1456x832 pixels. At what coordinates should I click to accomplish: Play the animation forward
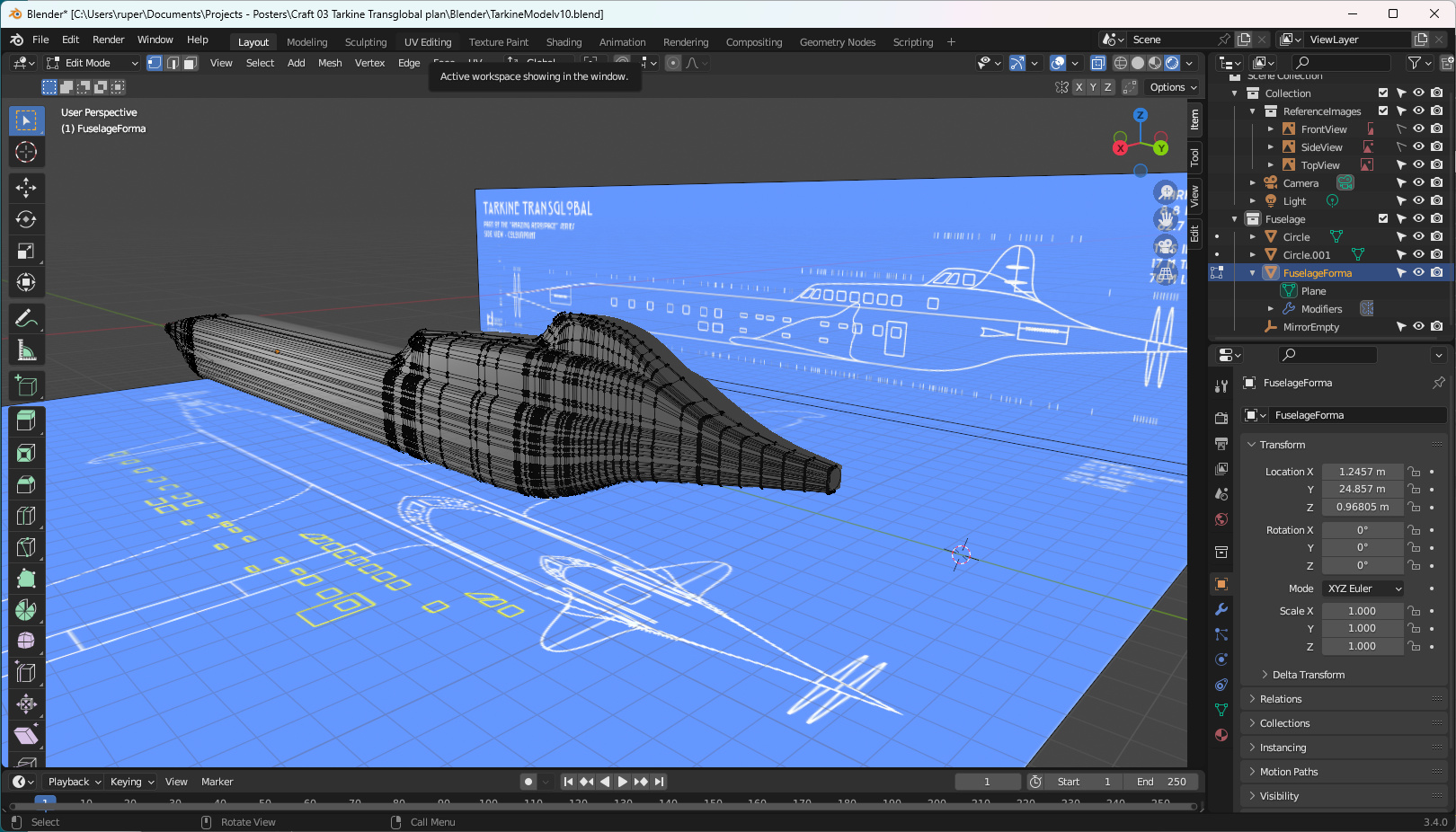coord(623,782)
